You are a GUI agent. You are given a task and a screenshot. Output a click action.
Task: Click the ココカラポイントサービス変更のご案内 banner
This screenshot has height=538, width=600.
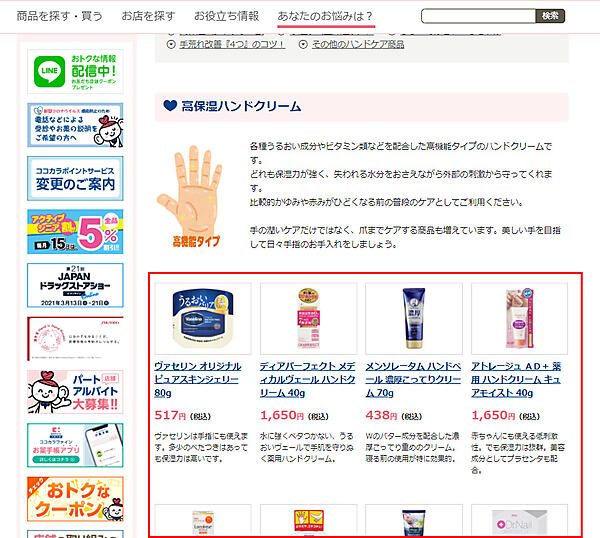[x=75, y=178]
